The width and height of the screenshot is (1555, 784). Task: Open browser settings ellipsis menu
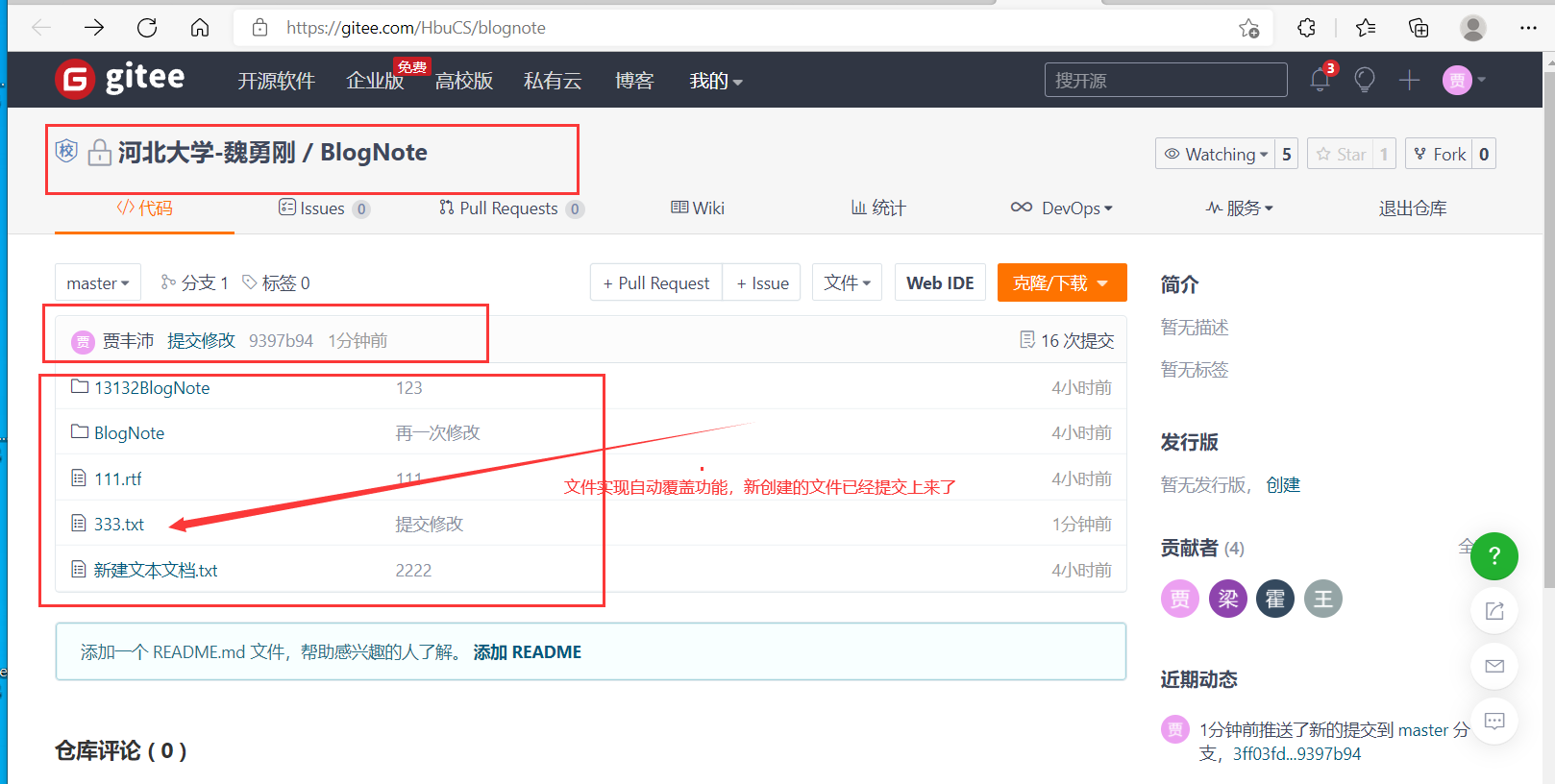pos(1528,28)
